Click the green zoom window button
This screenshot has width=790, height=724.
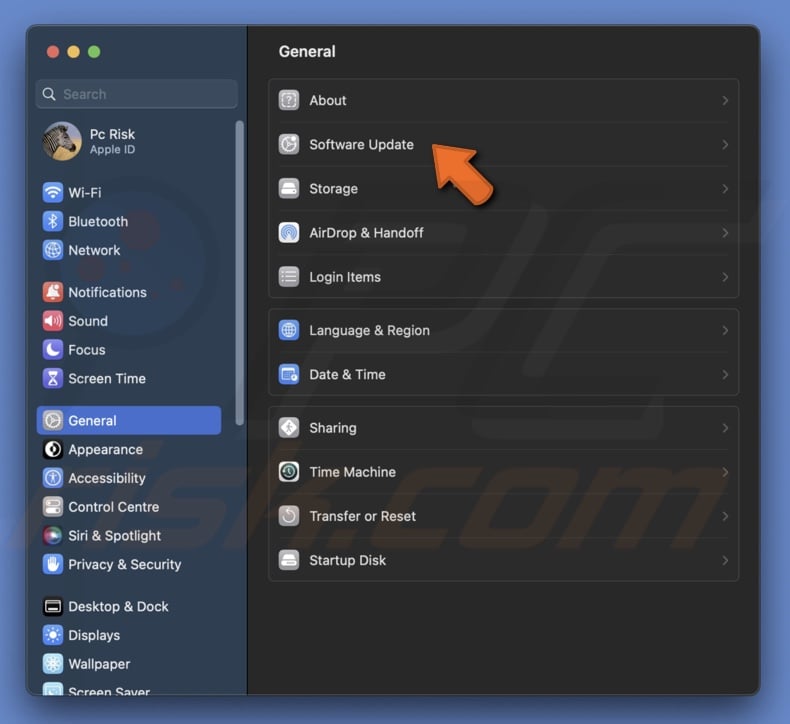pyautogui.click(x=94, y=52)
